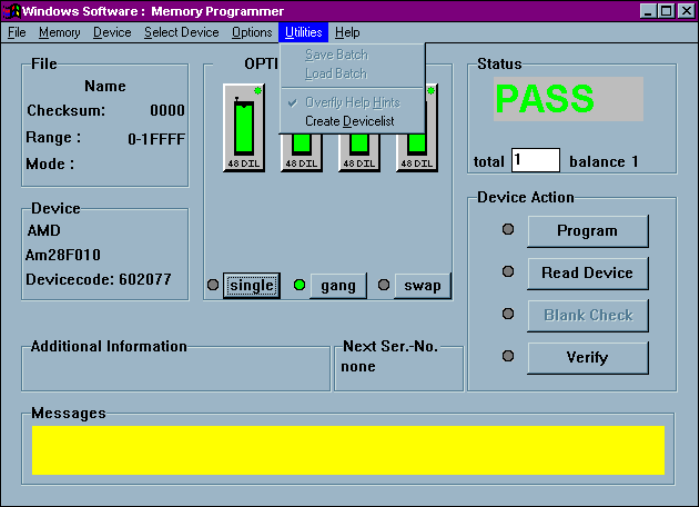
Task: Close the Memory Programmer window
Action: [687, 11]
